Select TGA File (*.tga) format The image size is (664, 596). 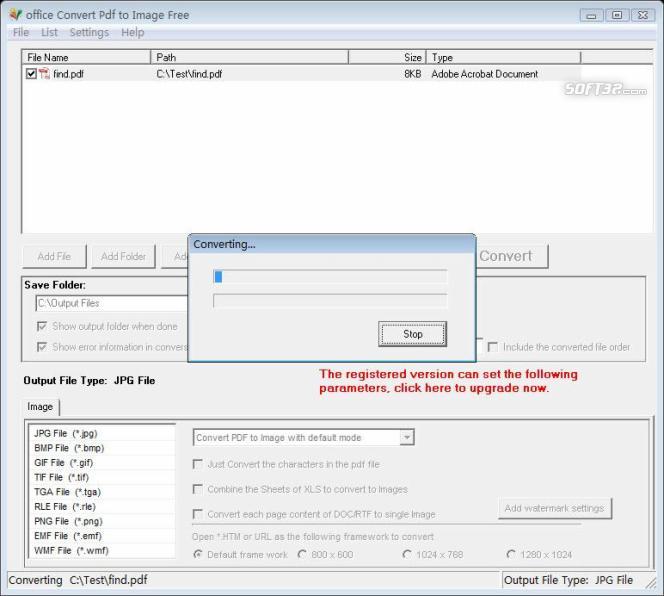[102, 492]
